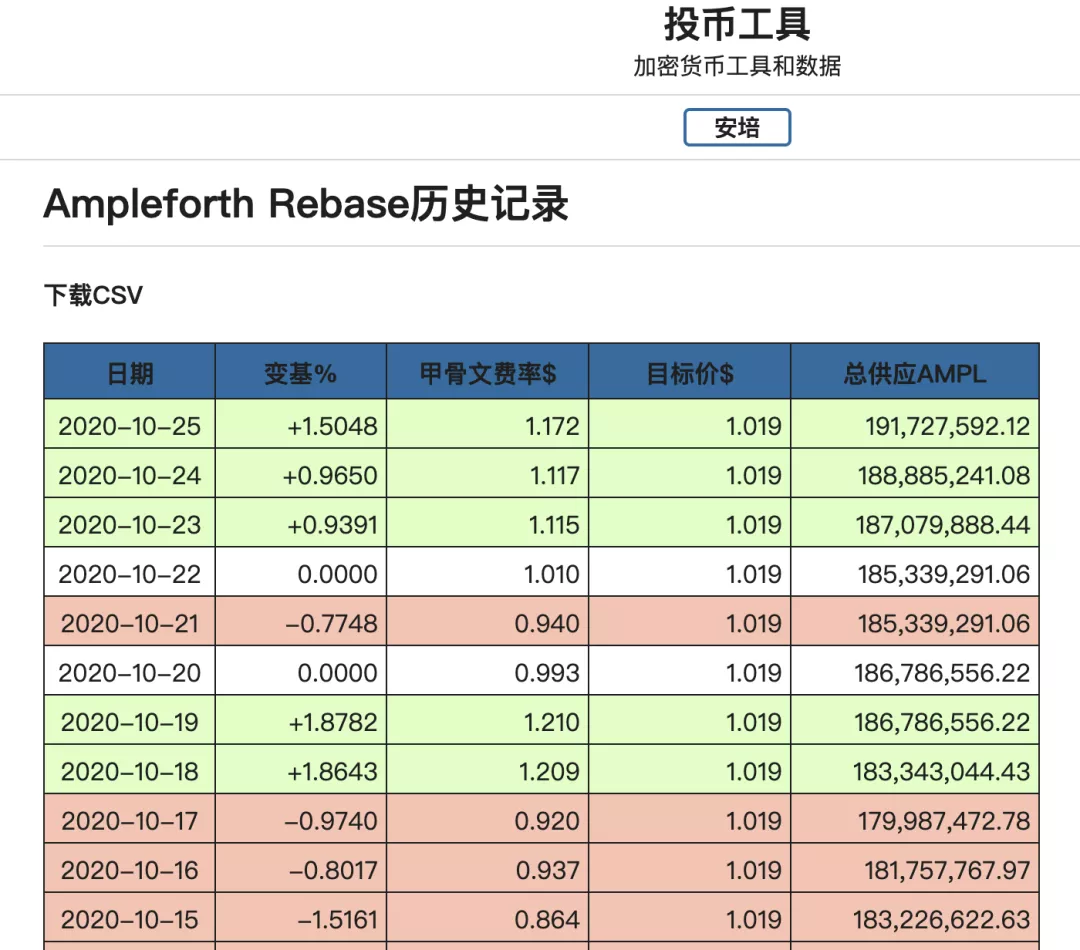Image resolution: width=1080 pixels, height=950 pixels.
Task: Click the 安培 button
Action: pyautogui.click(x=737, y=127)
